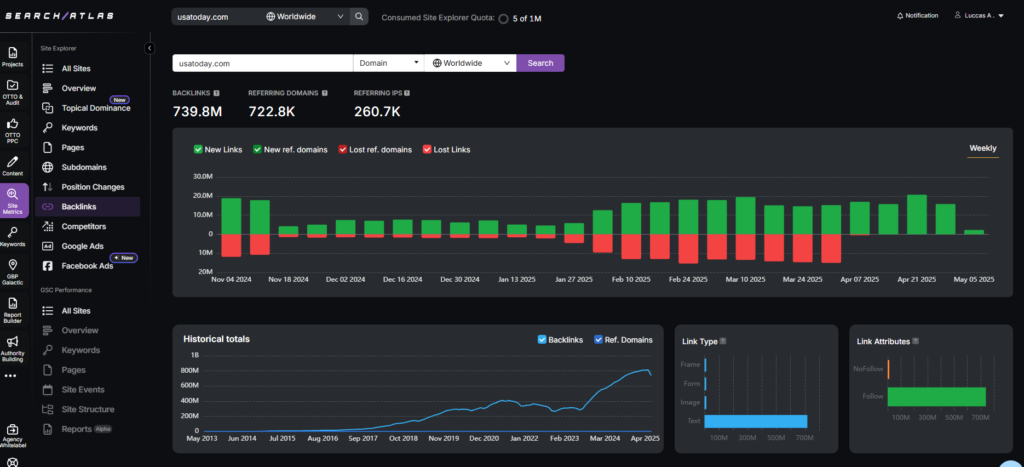Image resolution: width=1024 pixels, height=467 pixels.
Task: Click the magnifier search icon in top bar
Action: point(359,17)
